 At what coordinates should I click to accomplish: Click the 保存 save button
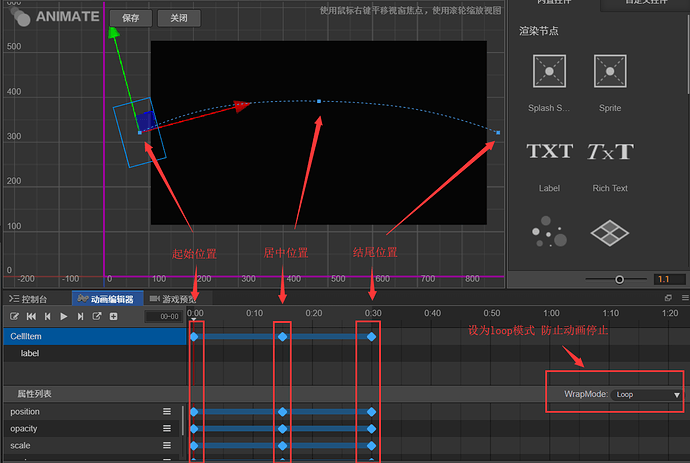[131, 18]
